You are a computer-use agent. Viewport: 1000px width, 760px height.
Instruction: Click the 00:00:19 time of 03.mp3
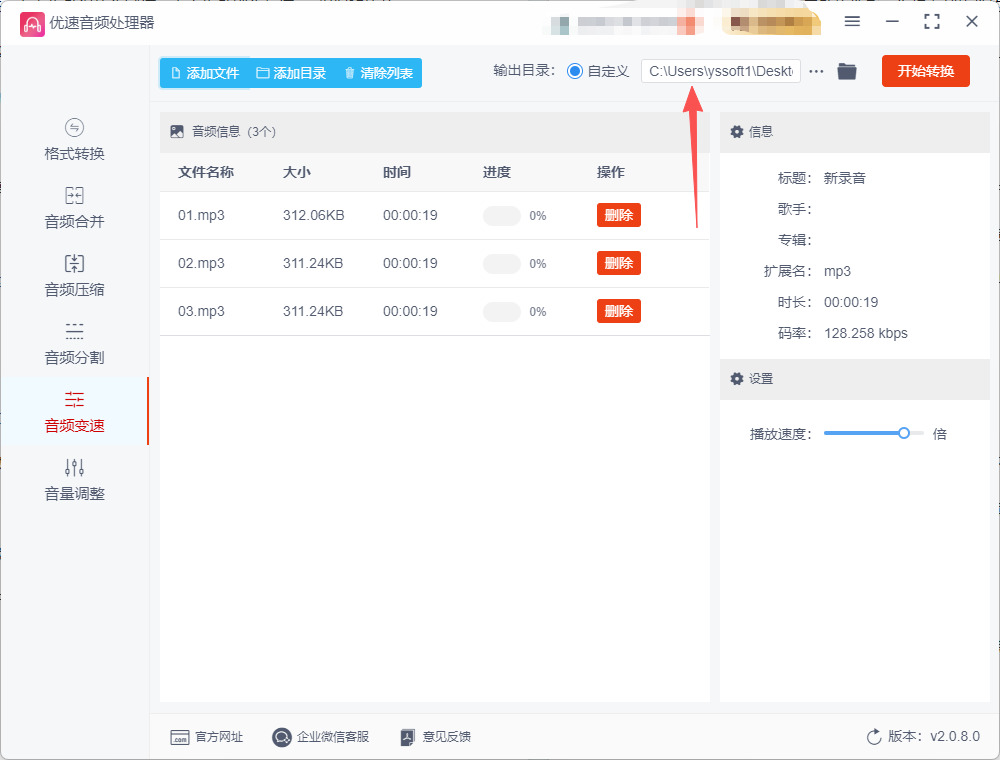pyautogui.click(x=410, y=311)
